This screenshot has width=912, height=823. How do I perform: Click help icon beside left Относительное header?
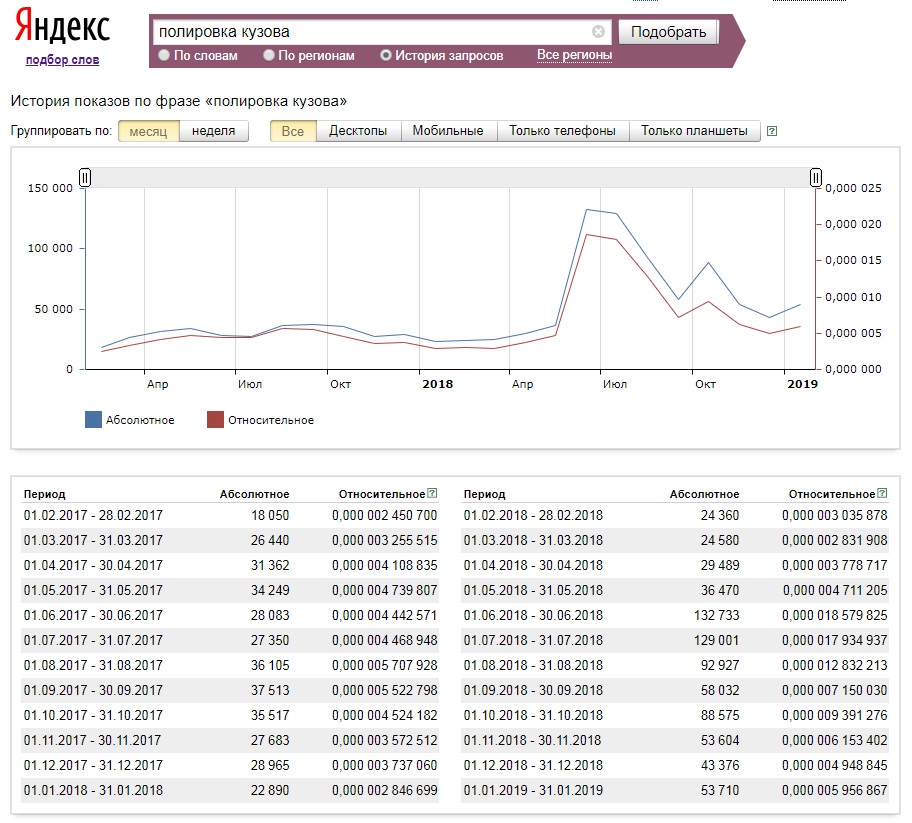tap(432, 493)
